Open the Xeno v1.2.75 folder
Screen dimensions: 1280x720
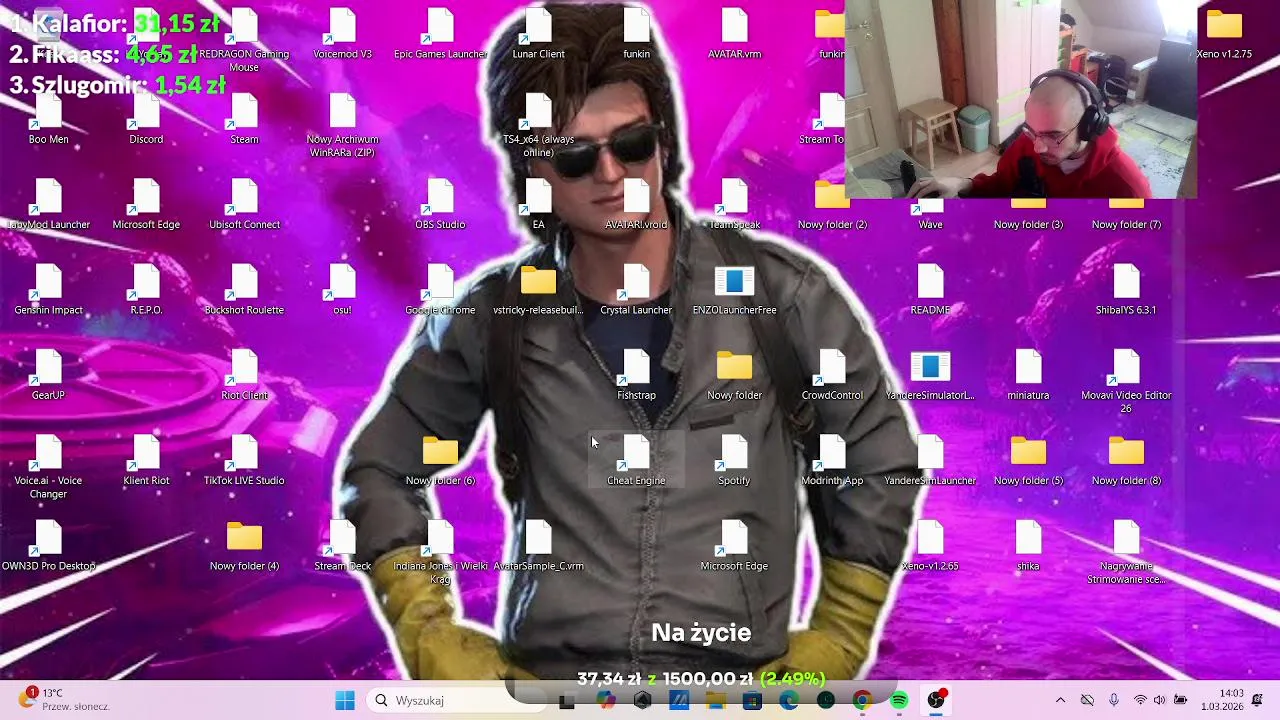click(x=1224, y=36)
